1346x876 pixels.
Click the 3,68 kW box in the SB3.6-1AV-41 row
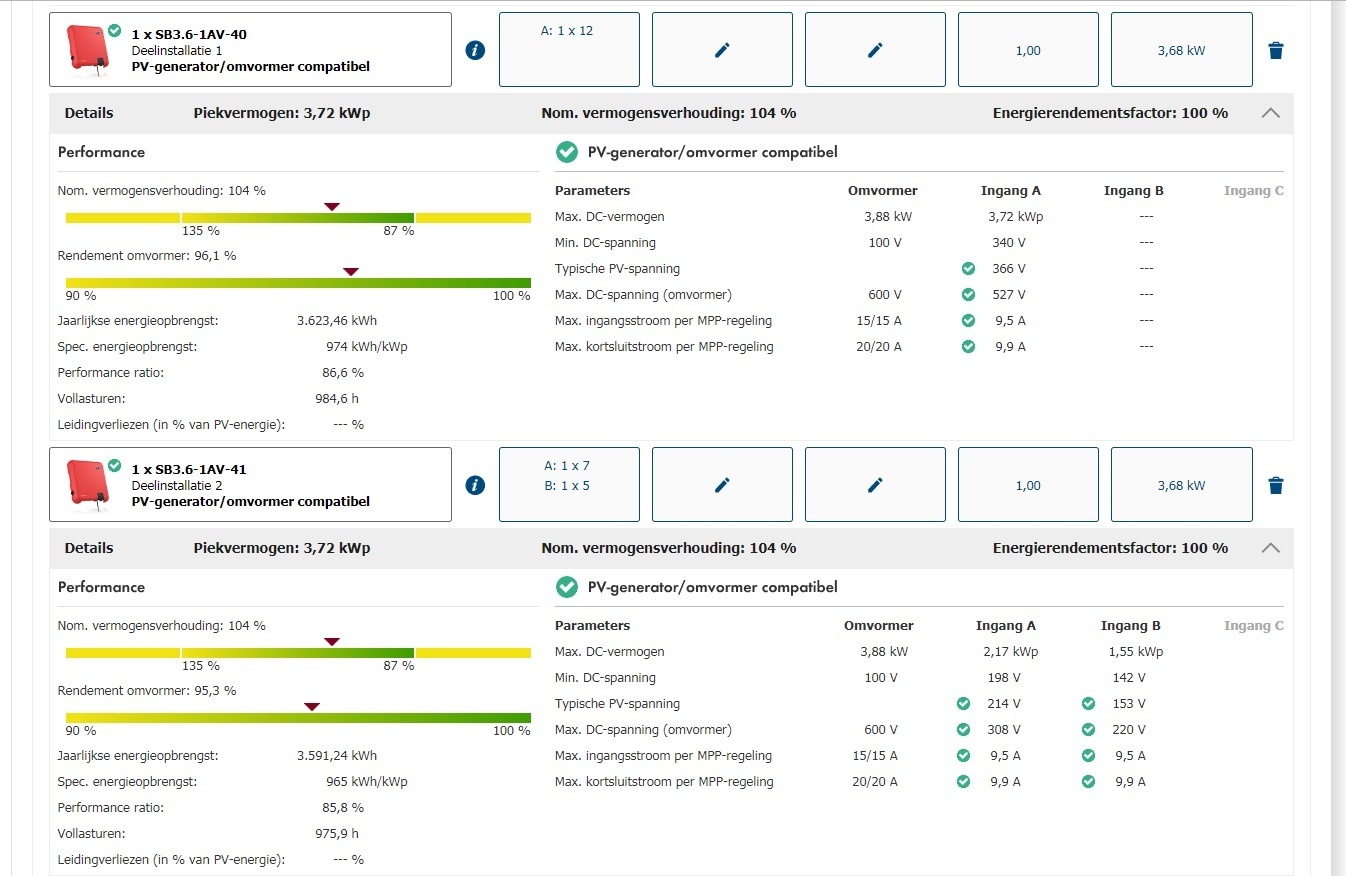point(1181,485)
